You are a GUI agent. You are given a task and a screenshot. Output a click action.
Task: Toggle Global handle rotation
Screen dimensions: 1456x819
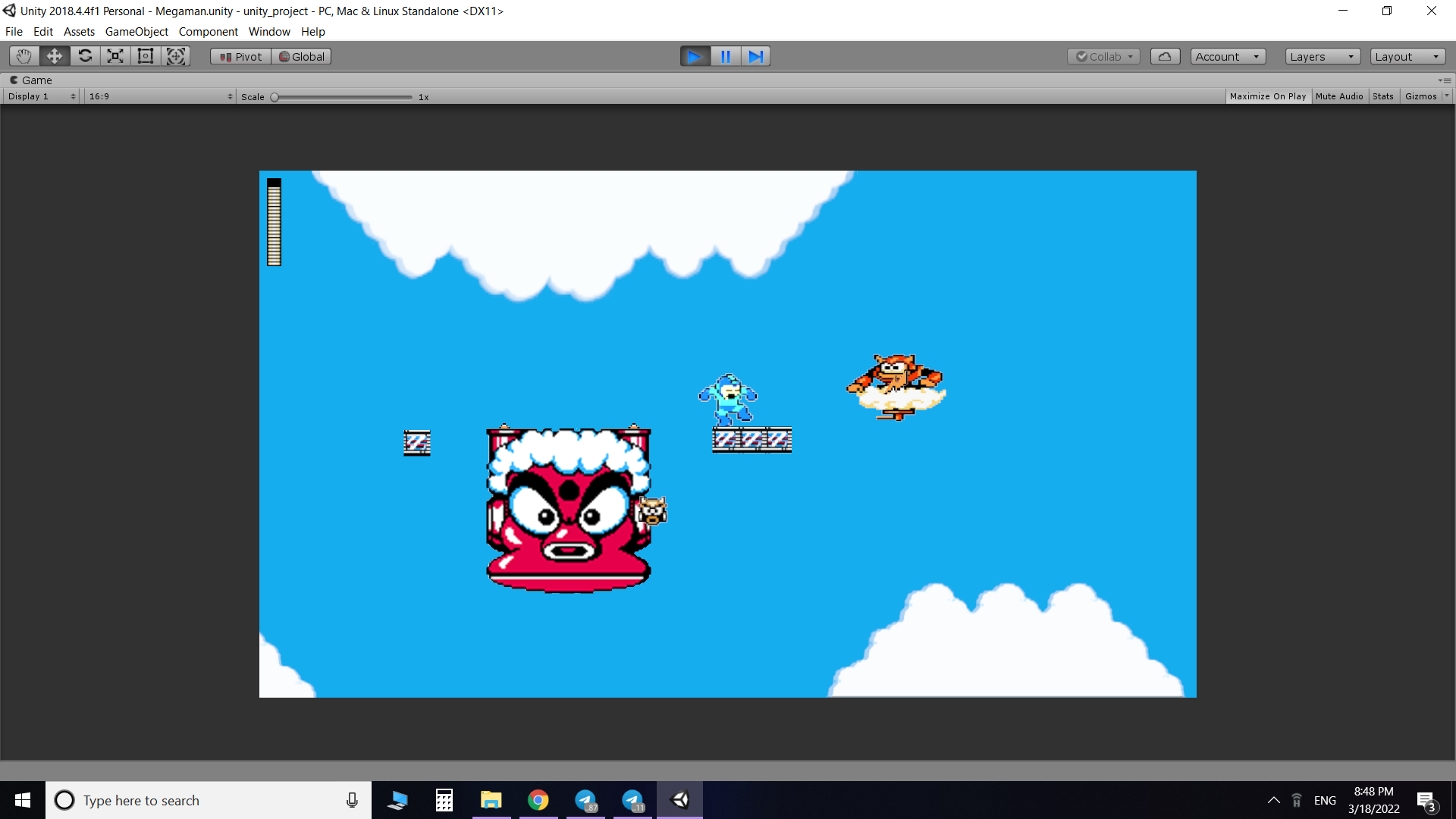tap(301, 57)
